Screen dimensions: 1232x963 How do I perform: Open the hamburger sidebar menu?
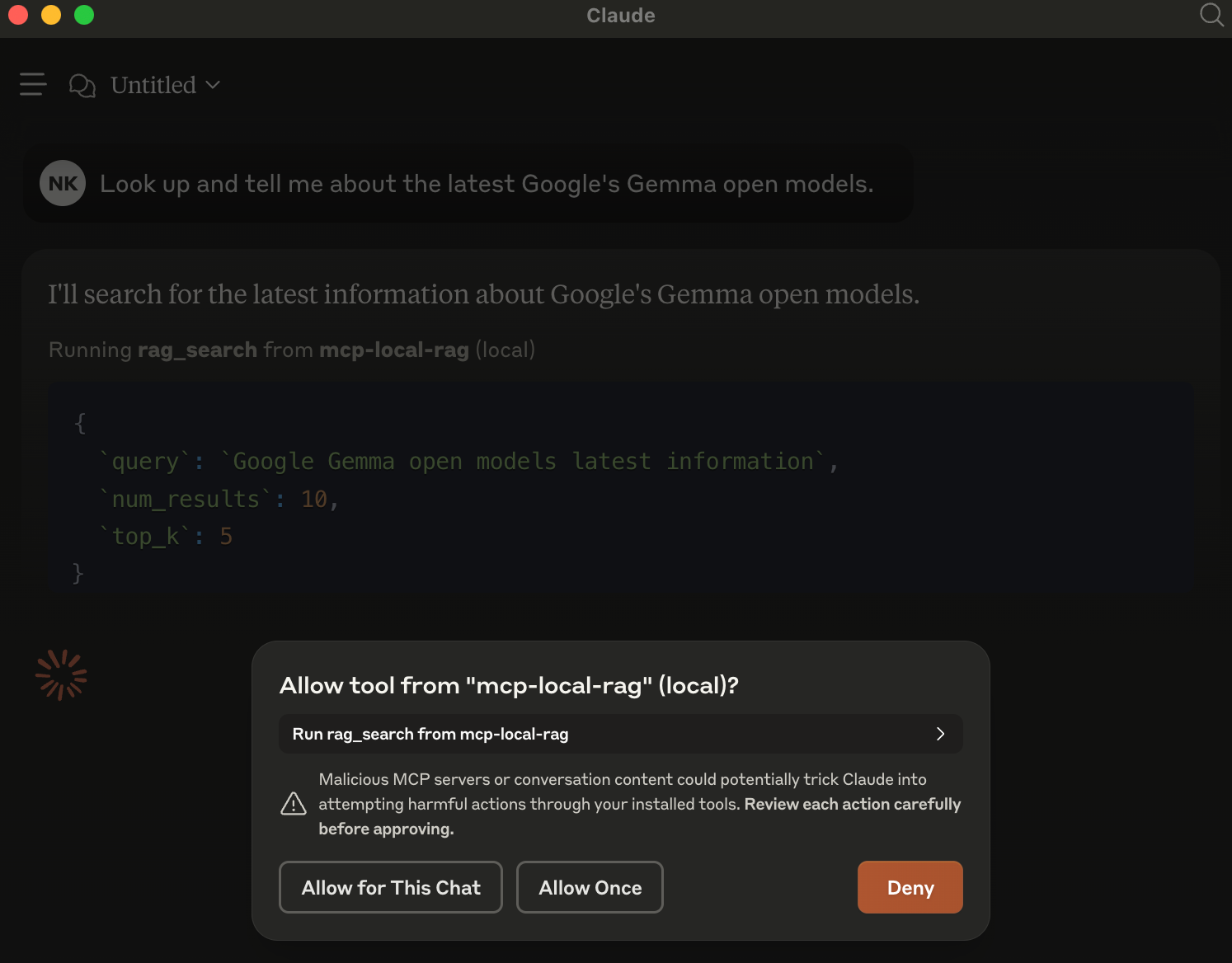(33, 84)
